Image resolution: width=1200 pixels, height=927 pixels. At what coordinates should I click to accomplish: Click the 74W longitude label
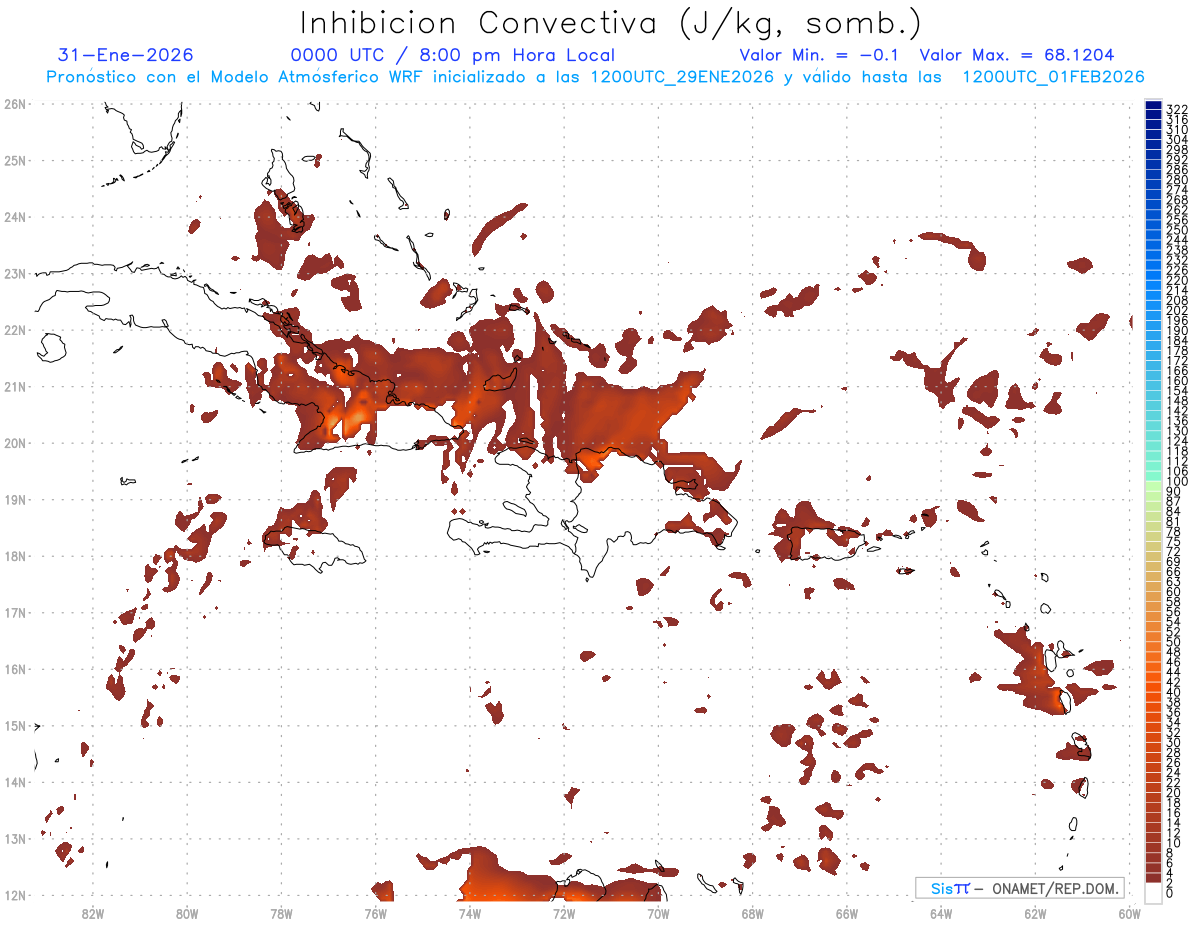coord(470,913)
